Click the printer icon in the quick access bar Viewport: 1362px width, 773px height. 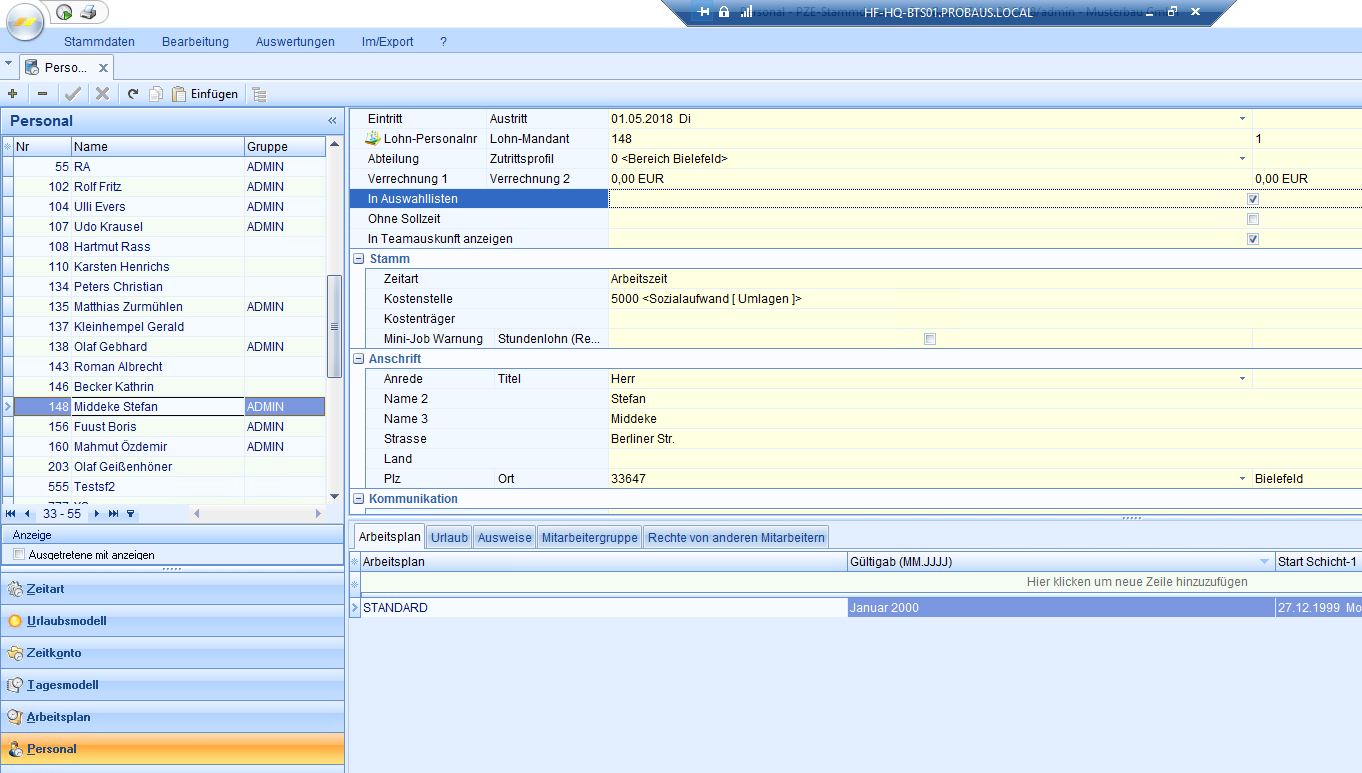tap(88, 12)
